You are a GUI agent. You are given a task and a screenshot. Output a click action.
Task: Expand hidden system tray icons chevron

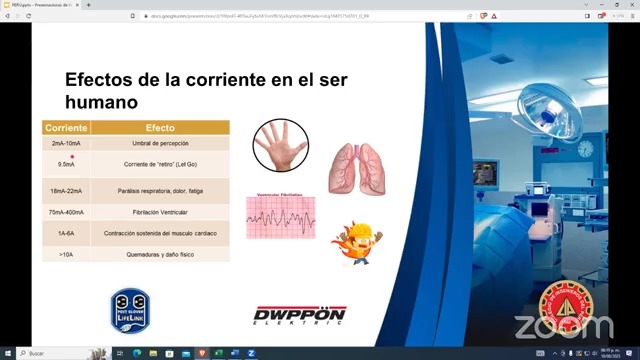pos(555,353)
